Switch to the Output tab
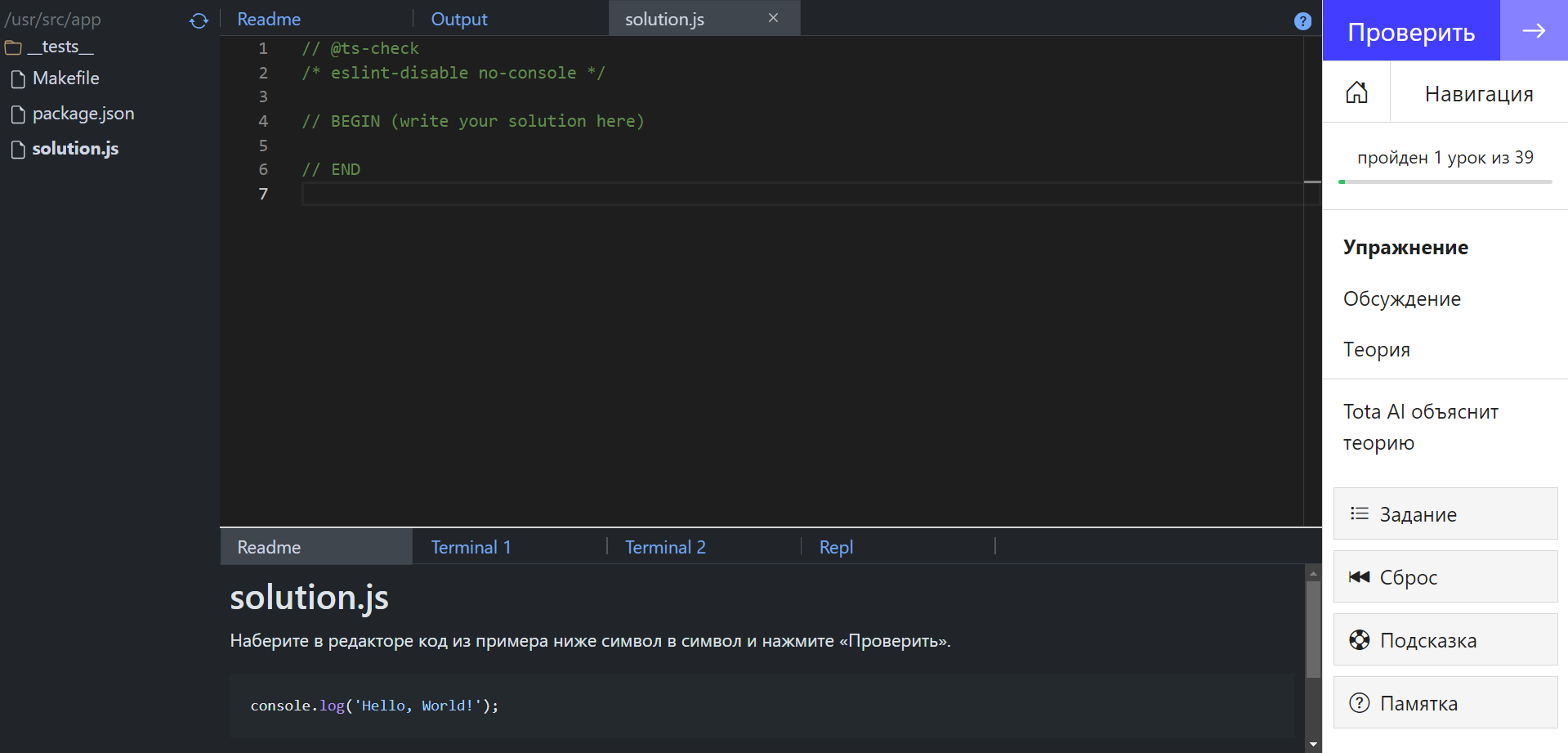 pyautogui.click(x=458, y=19)
